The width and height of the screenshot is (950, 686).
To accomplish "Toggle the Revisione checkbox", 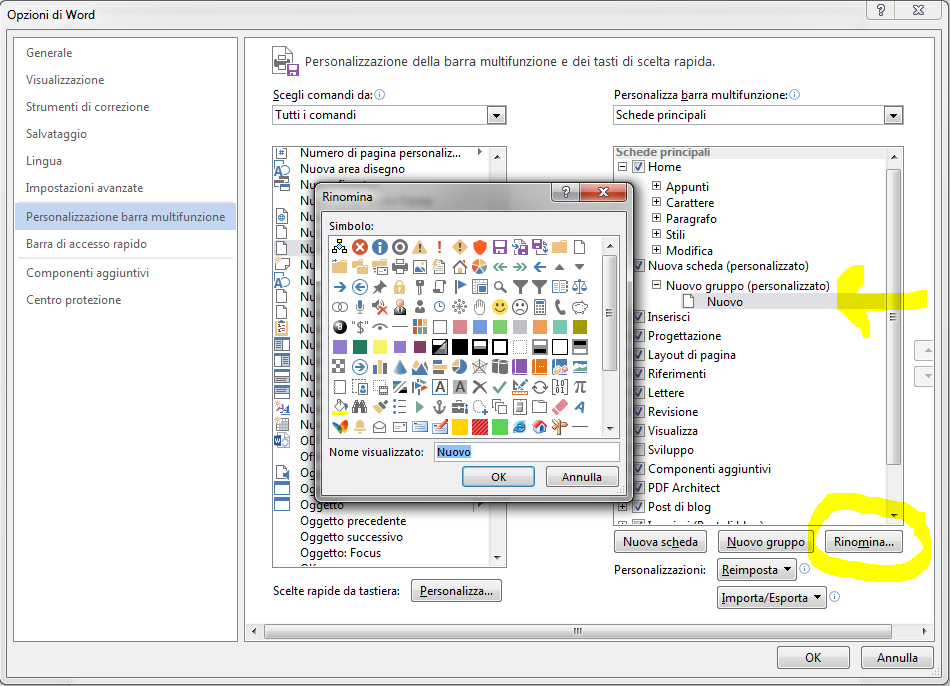I will pos(638,411).
